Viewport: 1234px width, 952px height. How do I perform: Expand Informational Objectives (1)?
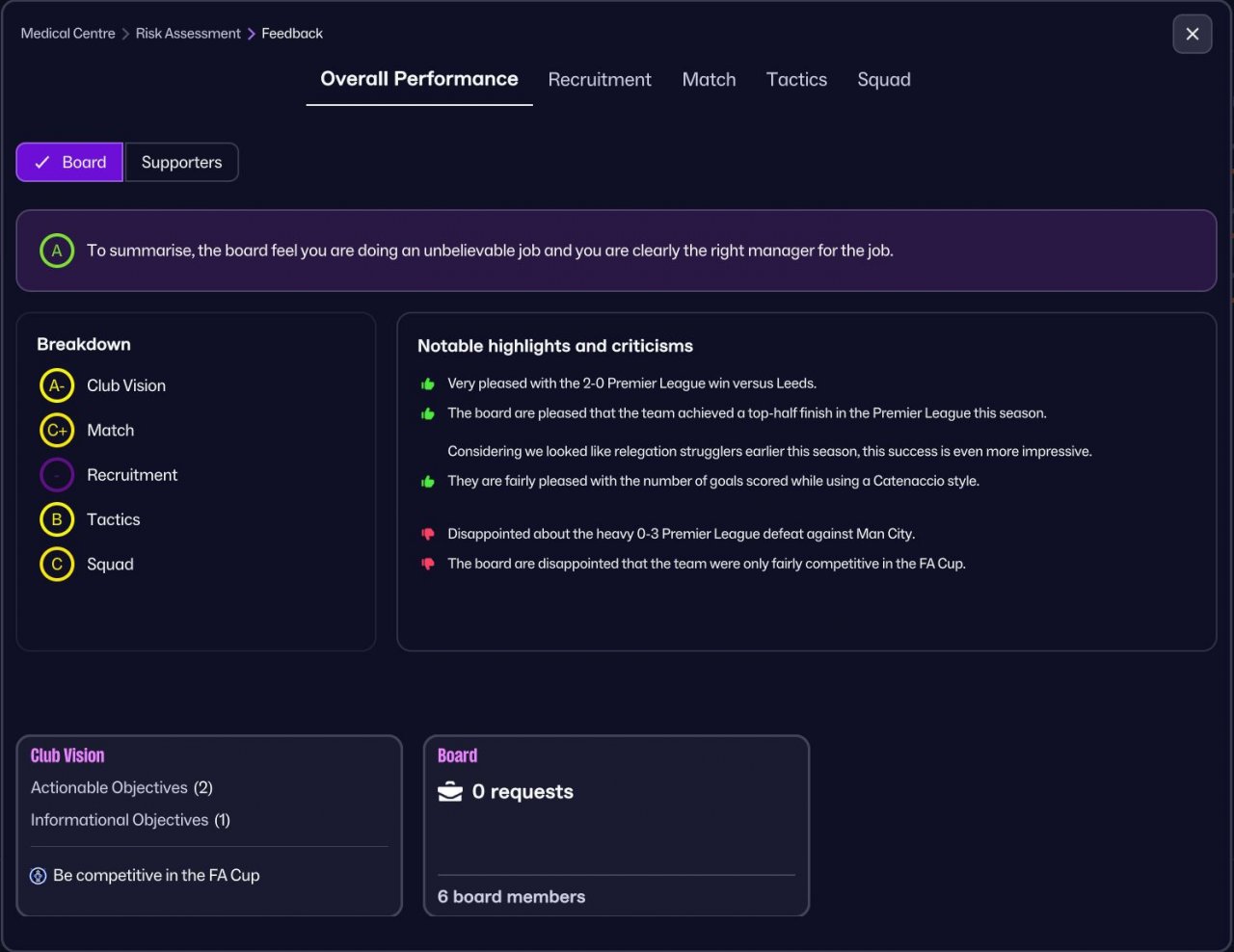(x=130, y=820)
